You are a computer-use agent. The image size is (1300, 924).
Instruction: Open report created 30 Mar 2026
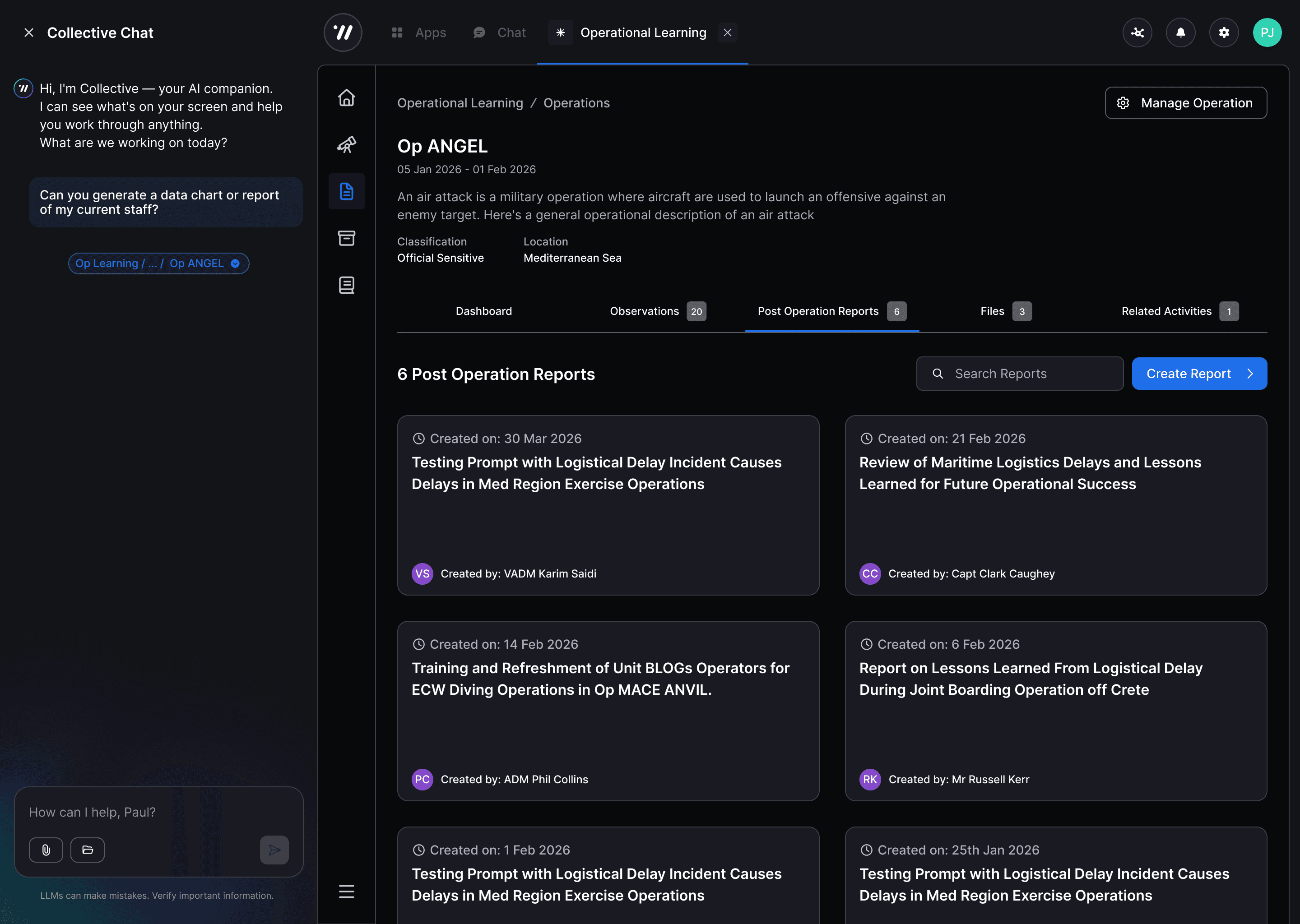click(x=608, y=505)
